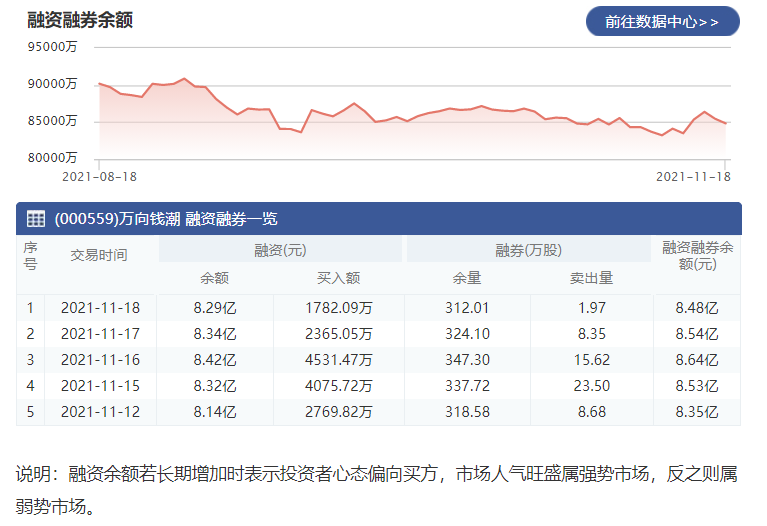767x526 pixels.
Task: Click the 2021-11-18 chart end date
Action: click(x=693, y=177)
